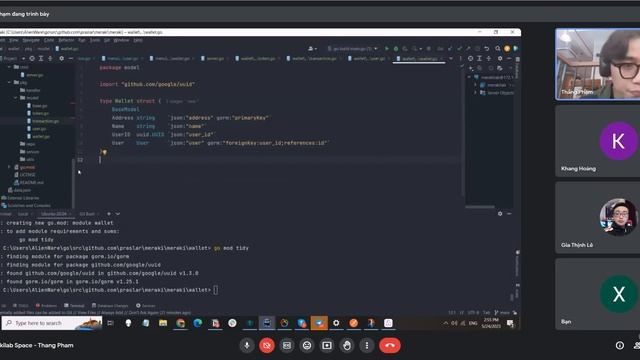Open the run configuration dropdown
Image resolution: width=640 pixels, height=360 pixels.
[353, 49]
